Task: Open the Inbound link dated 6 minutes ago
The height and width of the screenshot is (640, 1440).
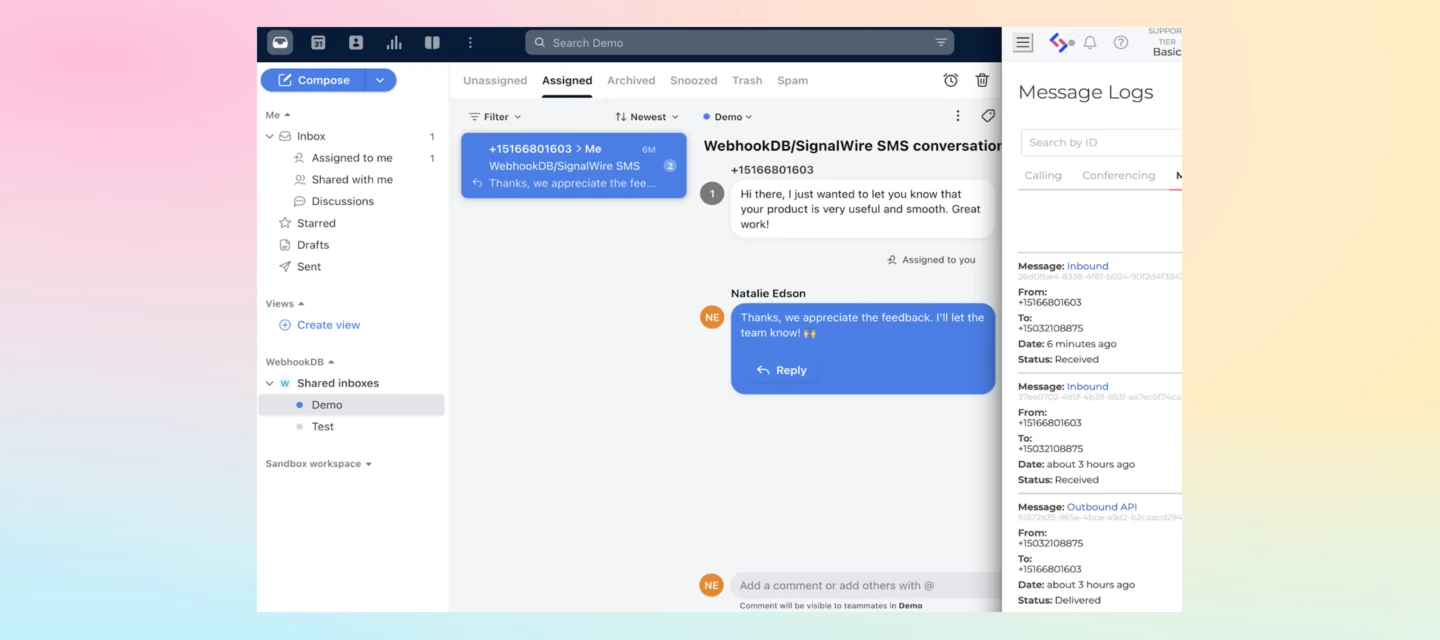Action: (1087, 266)
